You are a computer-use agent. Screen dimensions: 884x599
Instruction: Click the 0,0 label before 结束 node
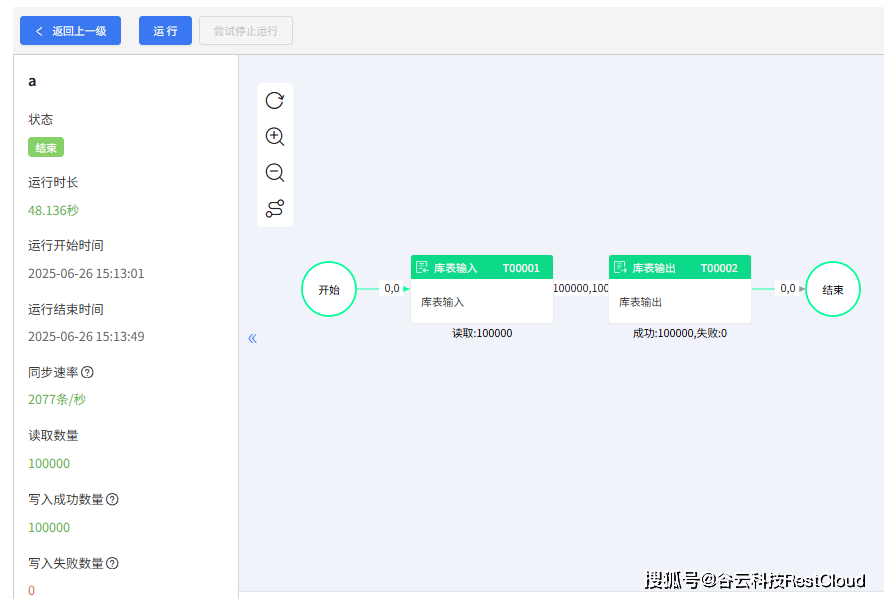click(x=788, y=288)
